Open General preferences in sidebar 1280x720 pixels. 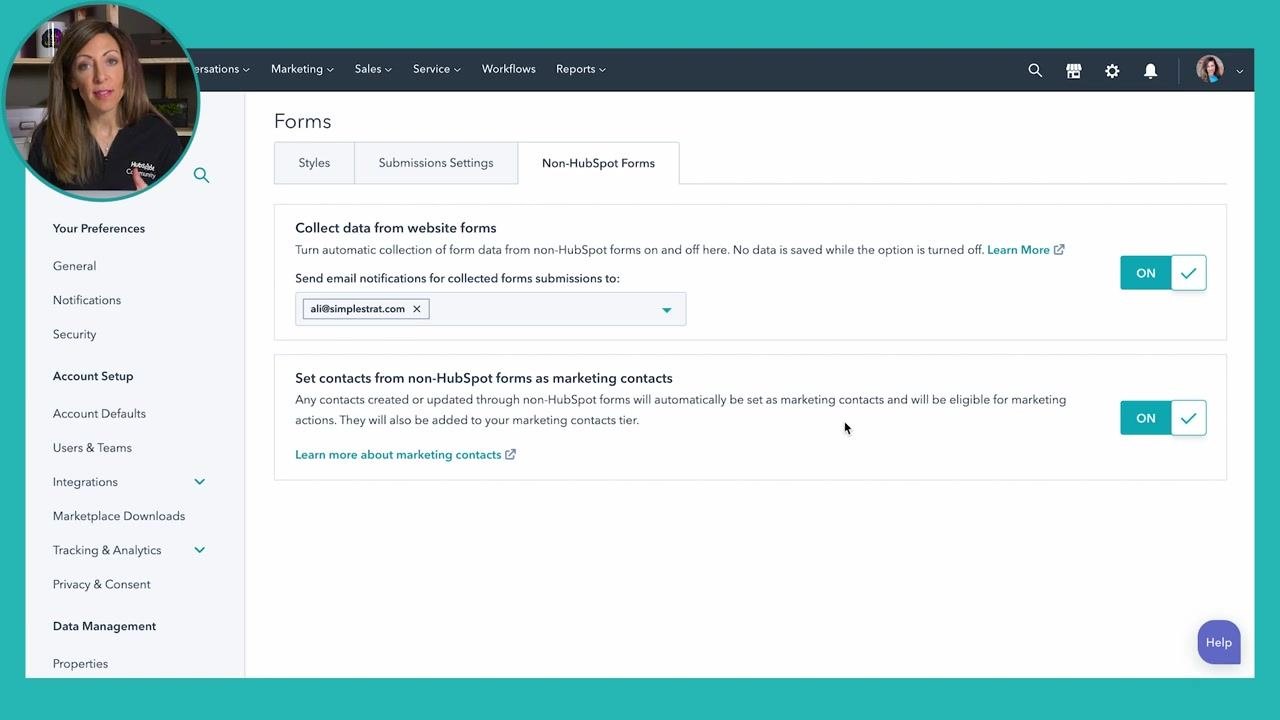(x=75, y=266)
